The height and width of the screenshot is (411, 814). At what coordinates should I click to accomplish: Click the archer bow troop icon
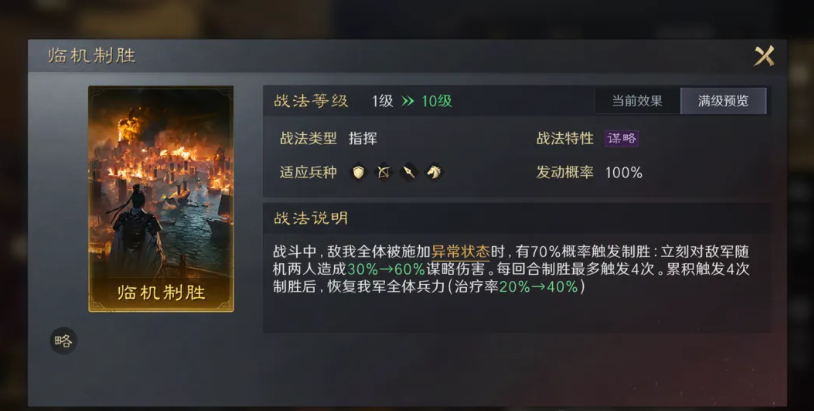click(384, 172)
